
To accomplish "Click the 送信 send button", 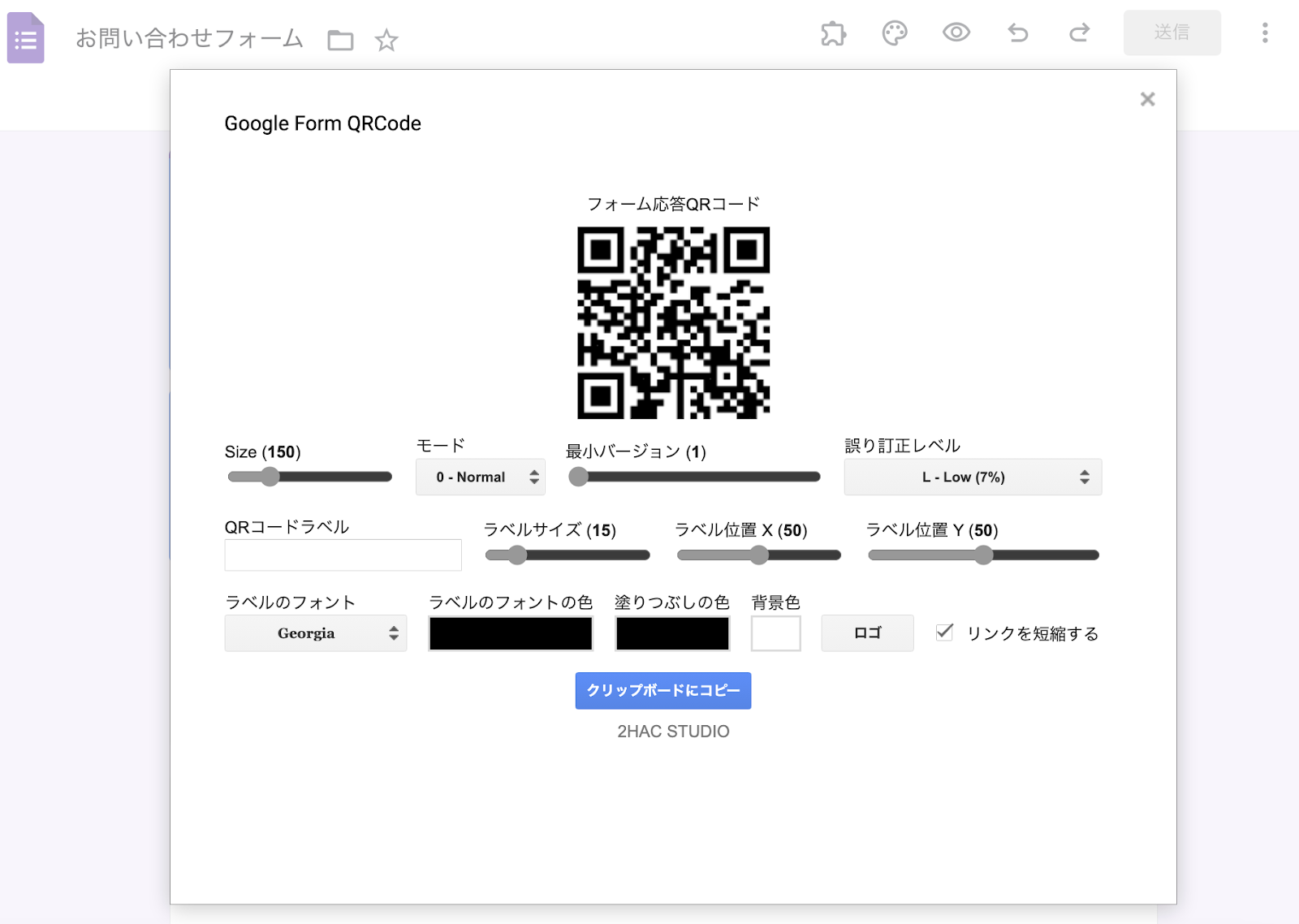I will (x=1172, y=32).
